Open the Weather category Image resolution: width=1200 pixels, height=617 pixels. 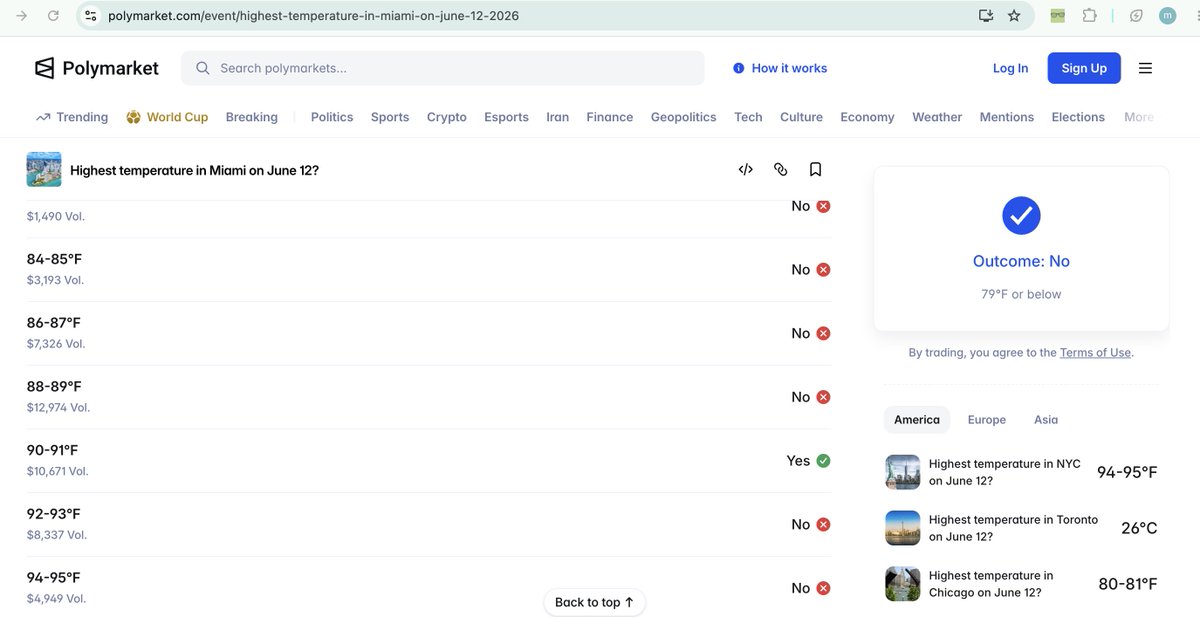[937, 117]
